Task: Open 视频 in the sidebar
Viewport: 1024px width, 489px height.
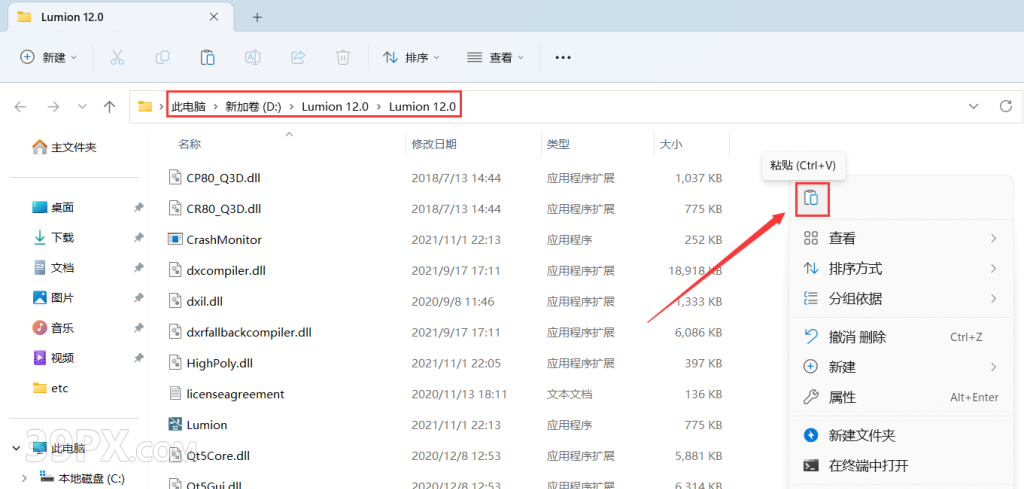Action: click(x=53, y=358)
